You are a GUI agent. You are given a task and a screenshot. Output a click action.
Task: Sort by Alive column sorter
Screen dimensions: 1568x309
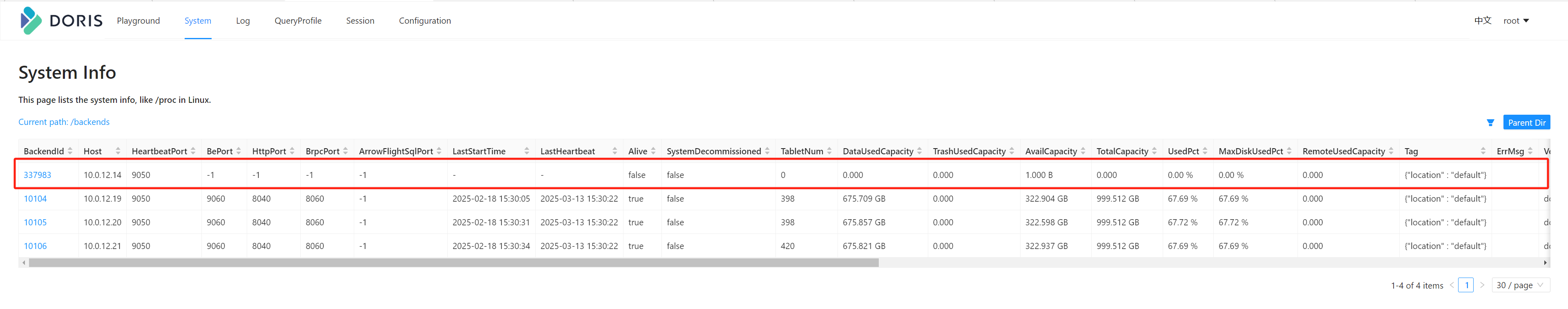click(x=653, y=151)
